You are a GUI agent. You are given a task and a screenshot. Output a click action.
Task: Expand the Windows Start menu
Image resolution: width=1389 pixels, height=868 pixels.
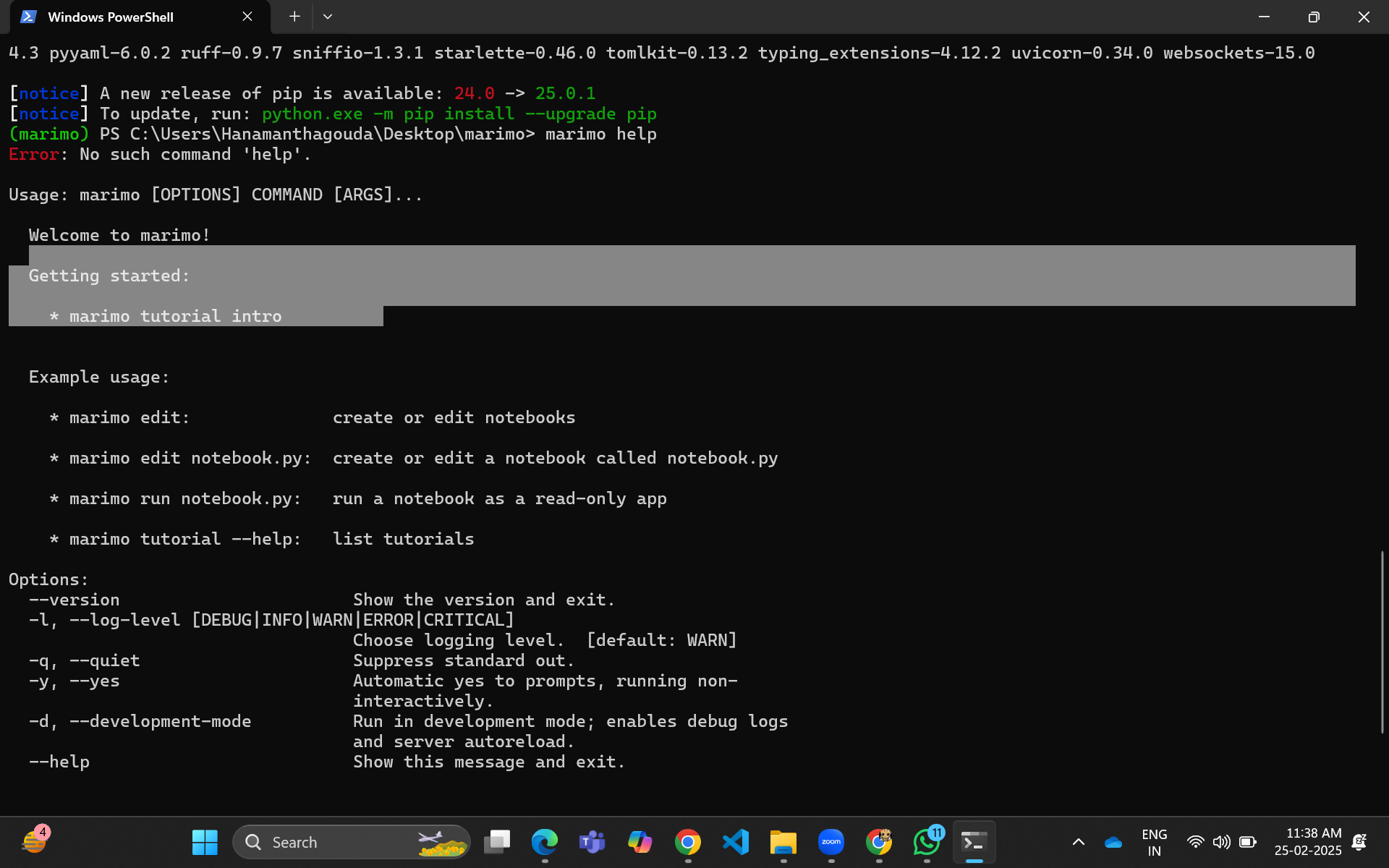click(205, 841)
